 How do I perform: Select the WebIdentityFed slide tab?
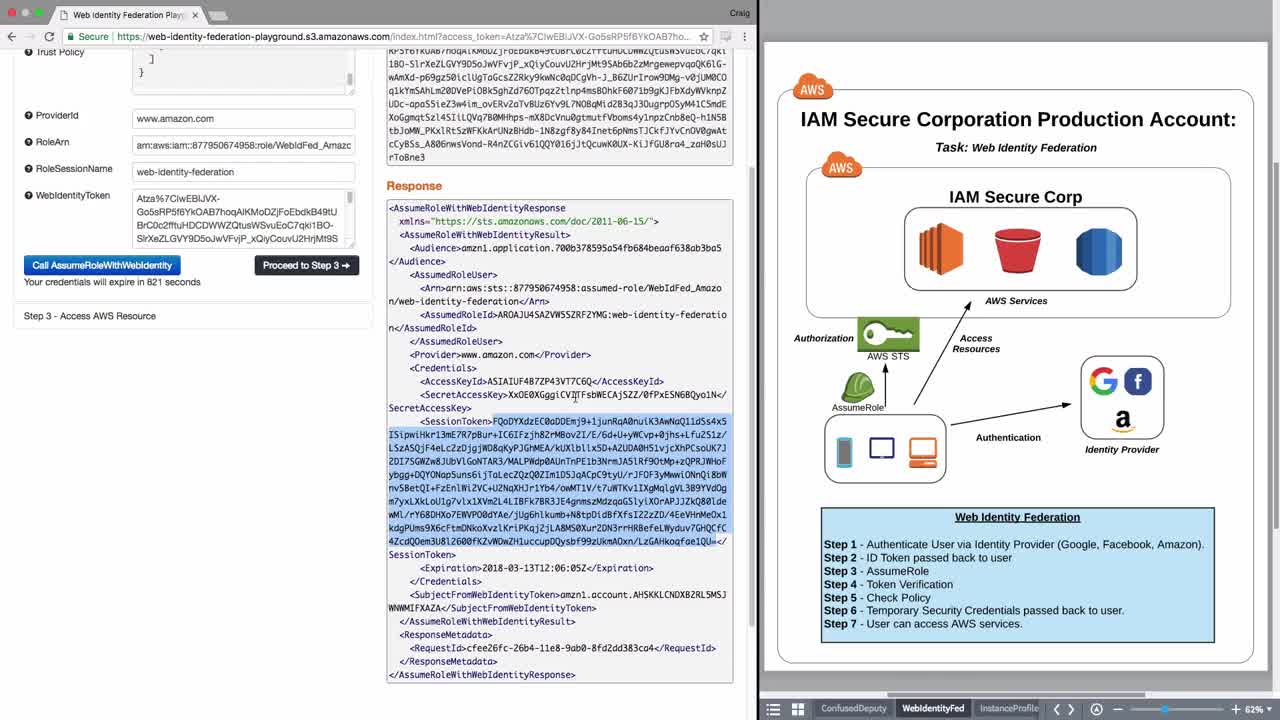tap(933, 709)
